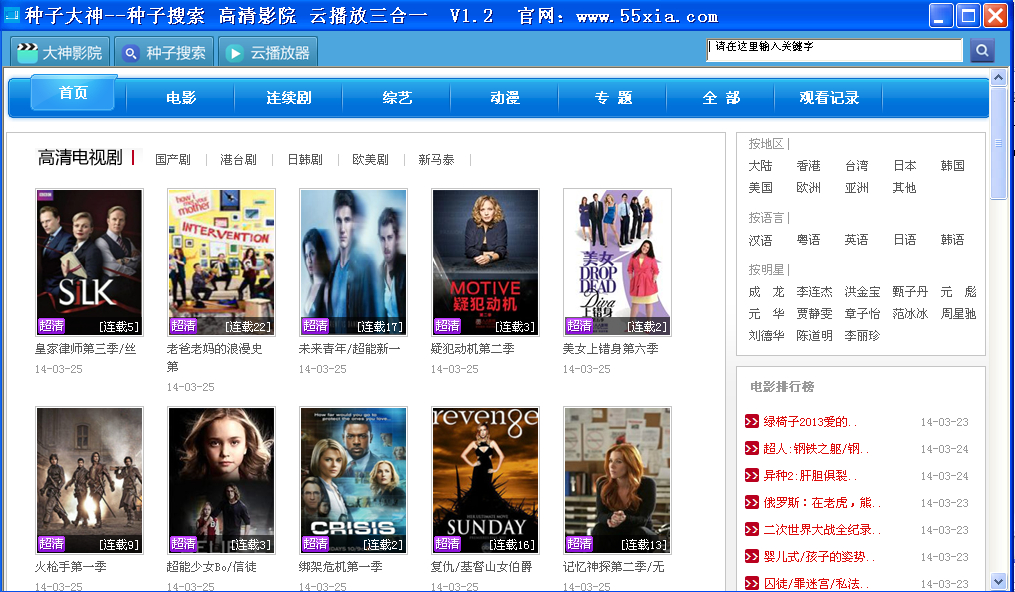Open the 云播放器 play-icon tab
Image resolution: width=1015 pixels, height=592 pixels.
coord(268,52)
